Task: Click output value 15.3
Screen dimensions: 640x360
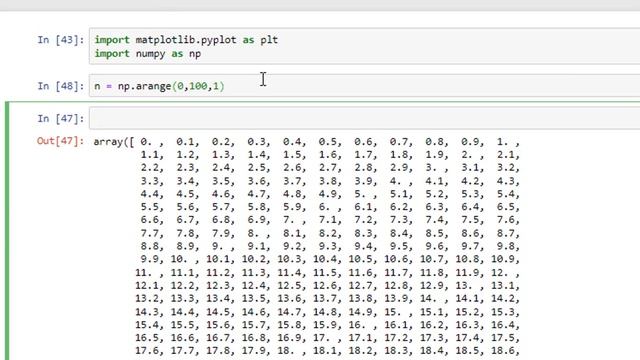Action: [504, 312]
